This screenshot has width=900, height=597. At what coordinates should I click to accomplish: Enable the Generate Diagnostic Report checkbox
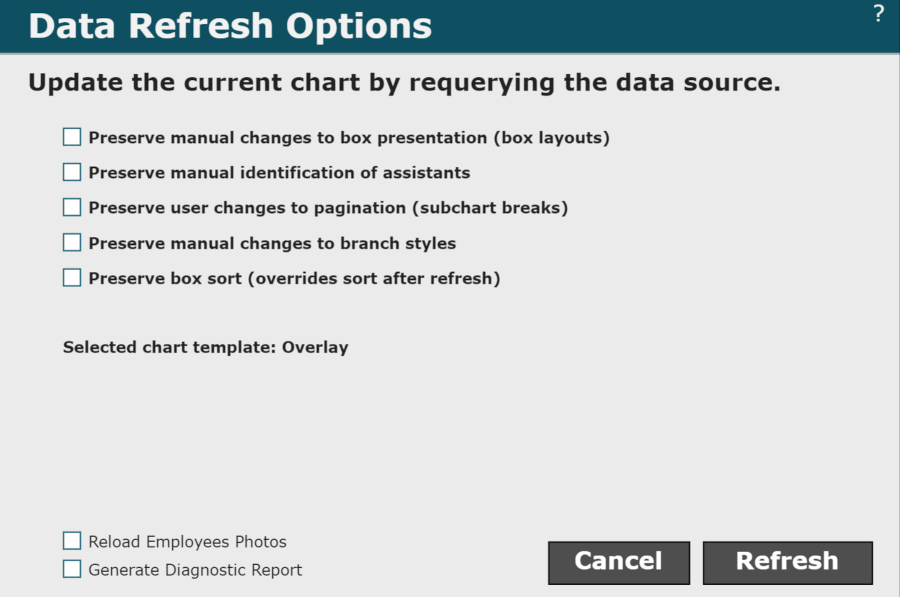(72, 569)
